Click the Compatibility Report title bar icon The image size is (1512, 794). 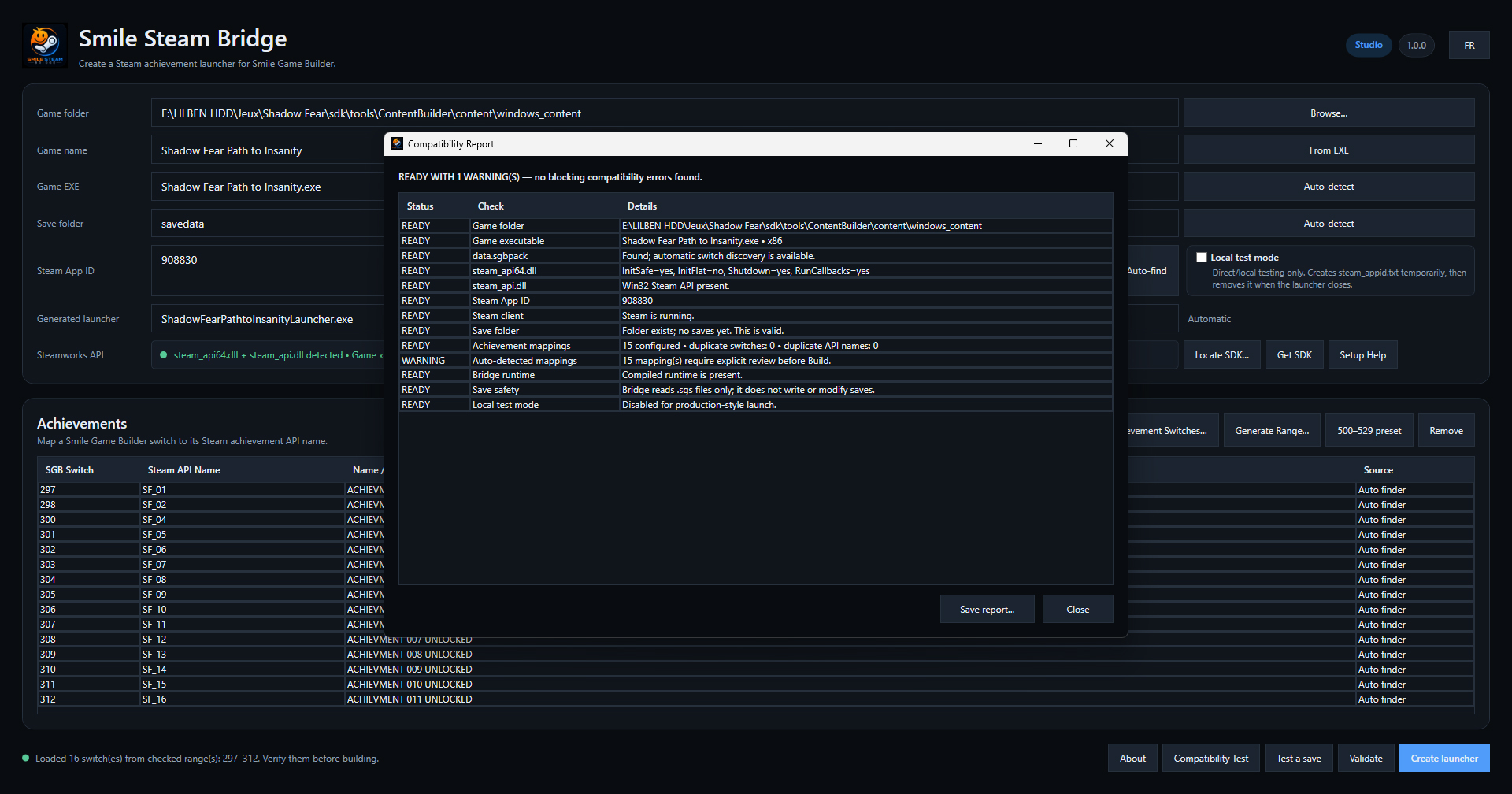397,143
